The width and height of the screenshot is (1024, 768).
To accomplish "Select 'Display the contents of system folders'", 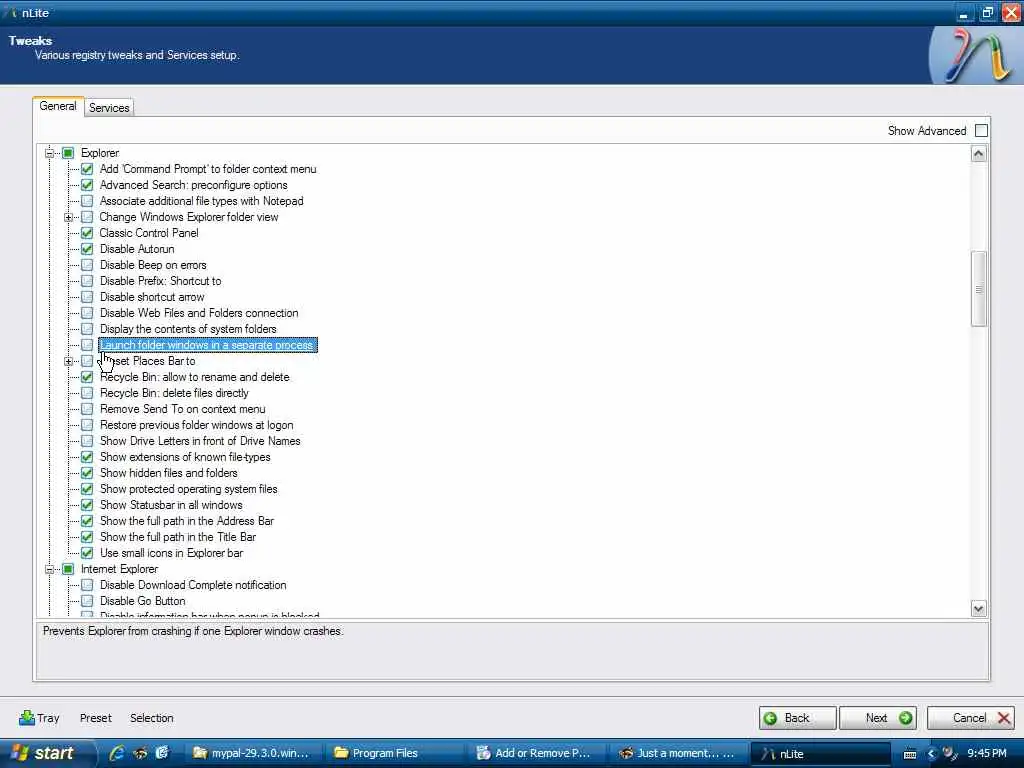I will (188, 329).
